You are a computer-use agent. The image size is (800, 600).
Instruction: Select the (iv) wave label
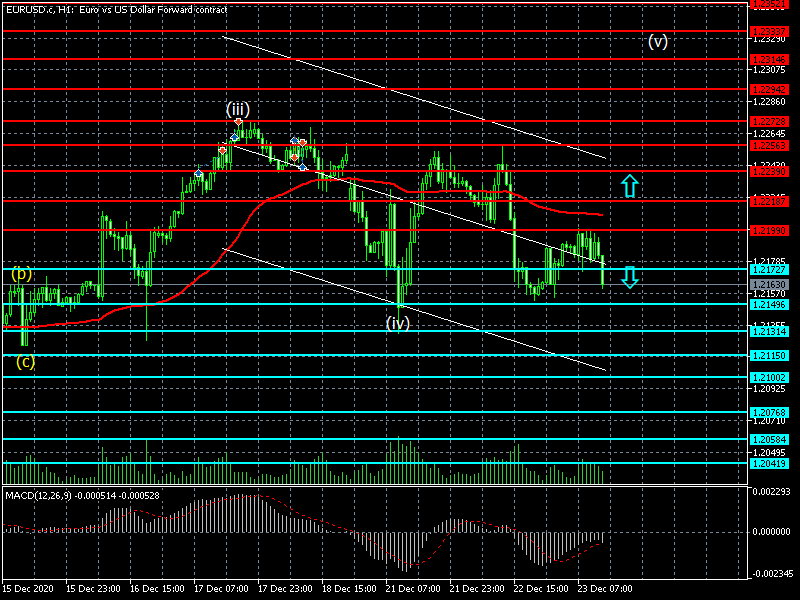tap(397, 323)
